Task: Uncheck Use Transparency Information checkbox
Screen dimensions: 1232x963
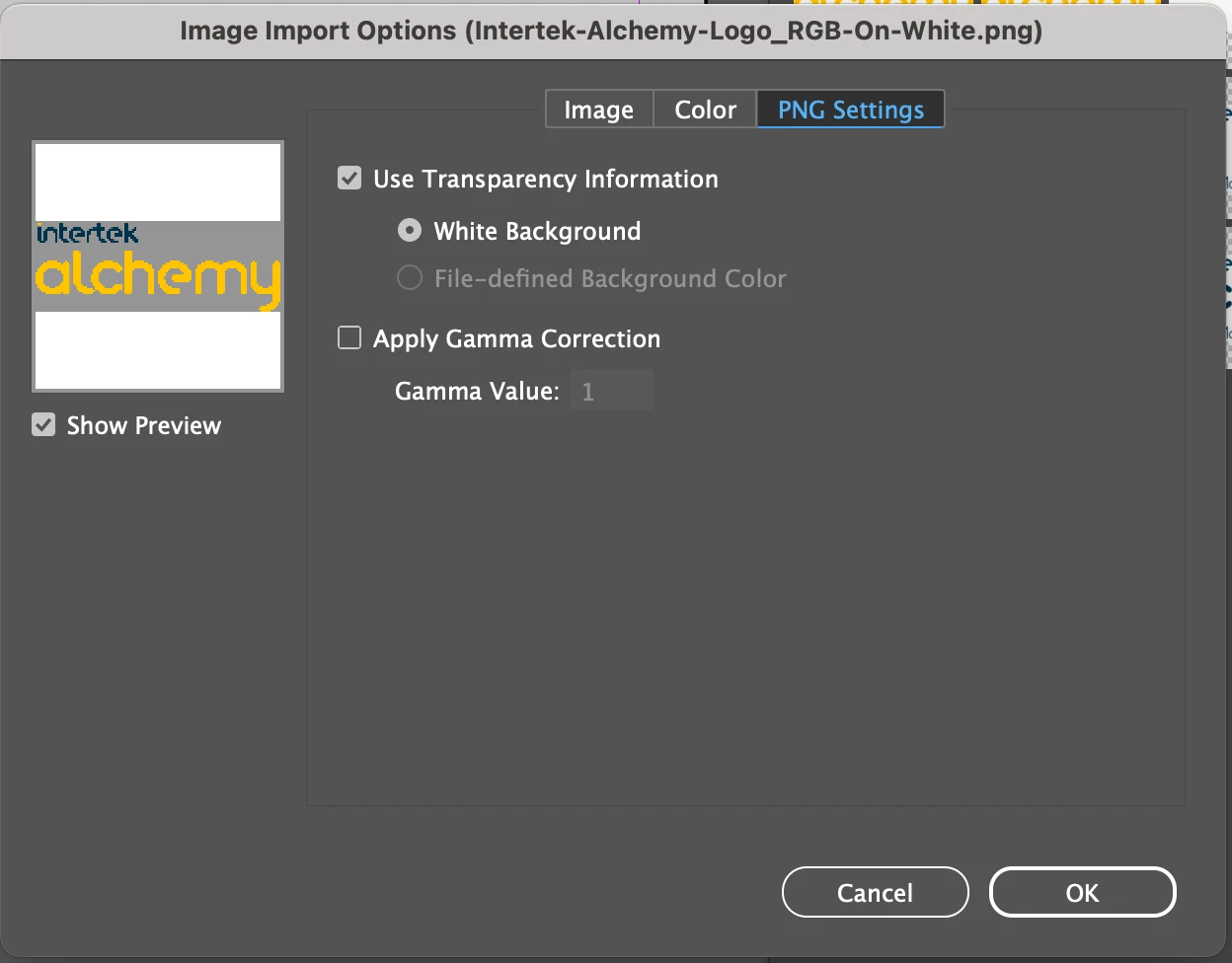Action: [349, 179]
